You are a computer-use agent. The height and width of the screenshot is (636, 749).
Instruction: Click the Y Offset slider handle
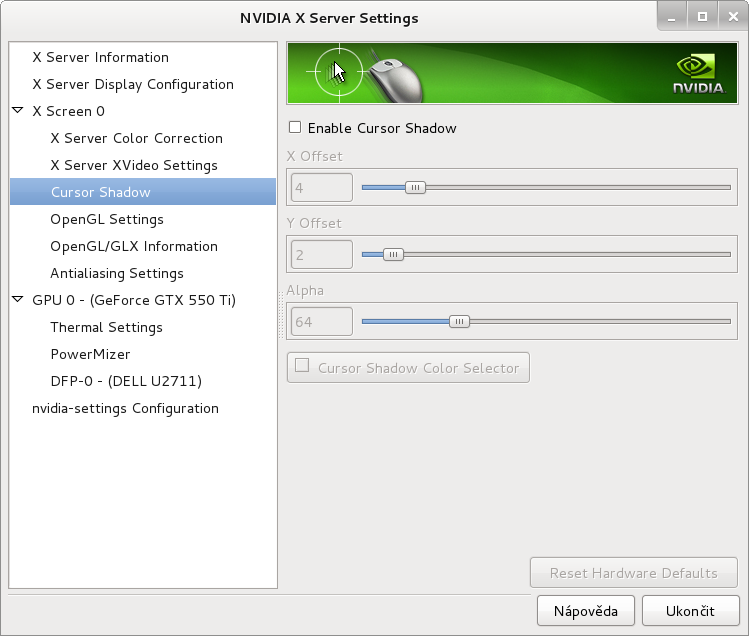tap(393, 254)
